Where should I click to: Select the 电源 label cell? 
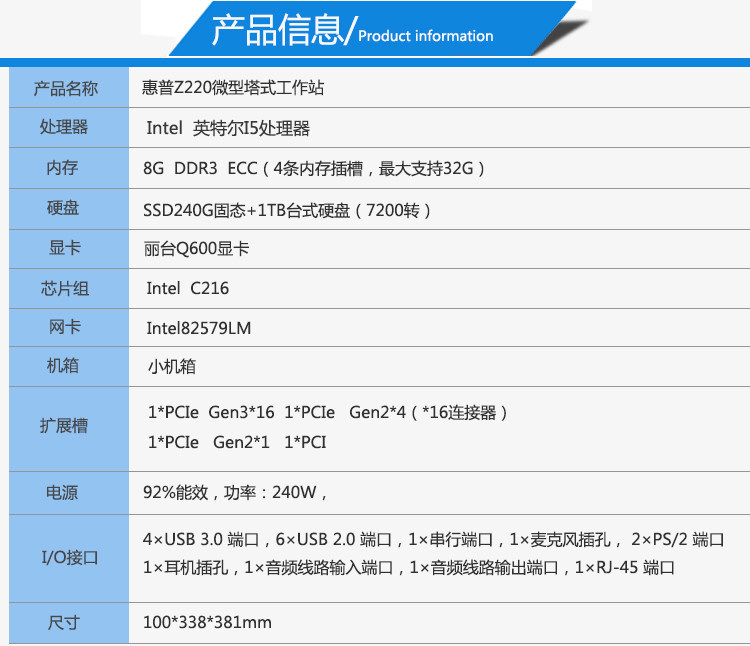tap(69, 493)
